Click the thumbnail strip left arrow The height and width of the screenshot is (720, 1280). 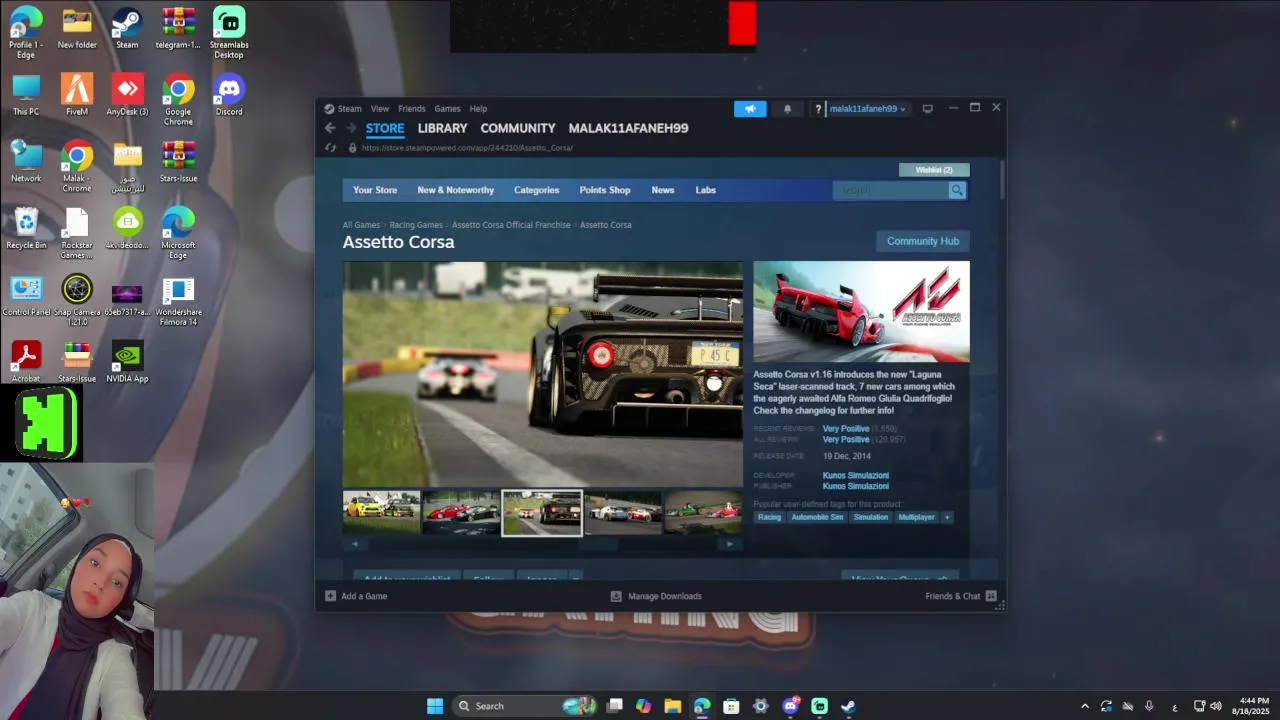point(355,544)
